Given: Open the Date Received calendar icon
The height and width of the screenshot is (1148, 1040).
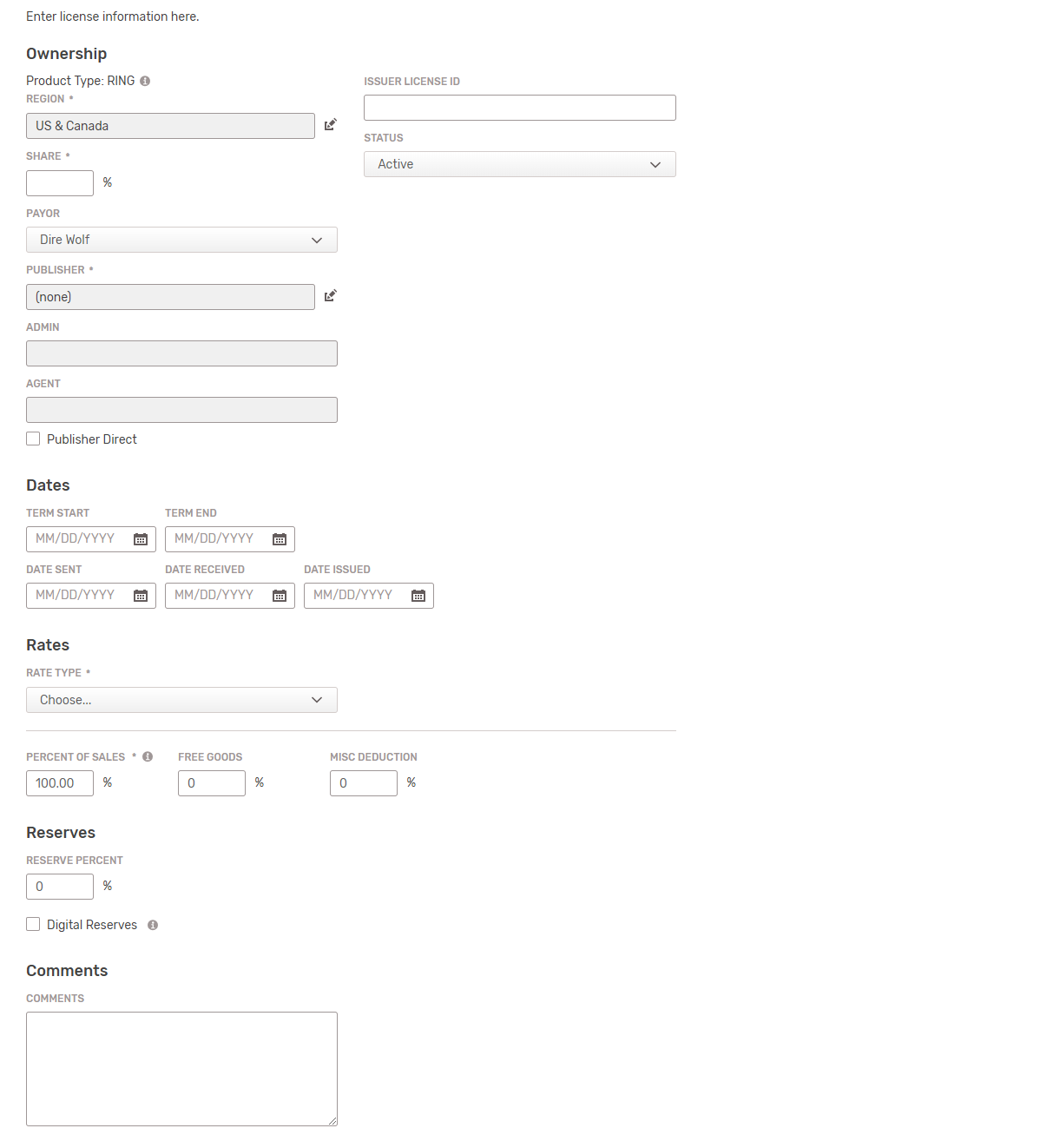Looking at the screenshot, I should point(280,596).
